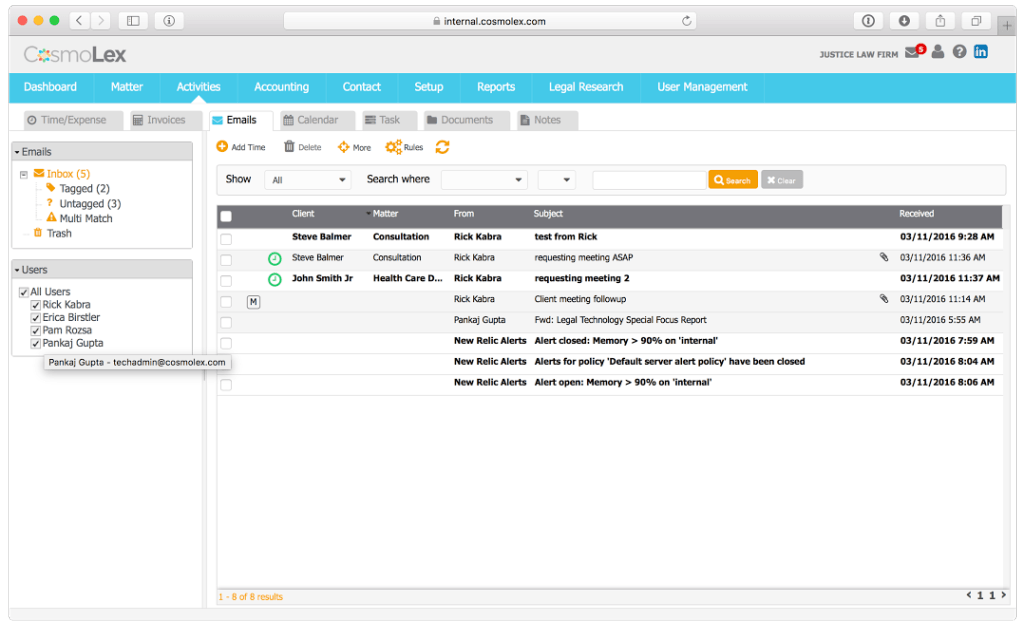Open browser downloads icon
Image resolution: width=1024 pixels, height=622 pixels.
pyautogui.click(x=904, y=21)
